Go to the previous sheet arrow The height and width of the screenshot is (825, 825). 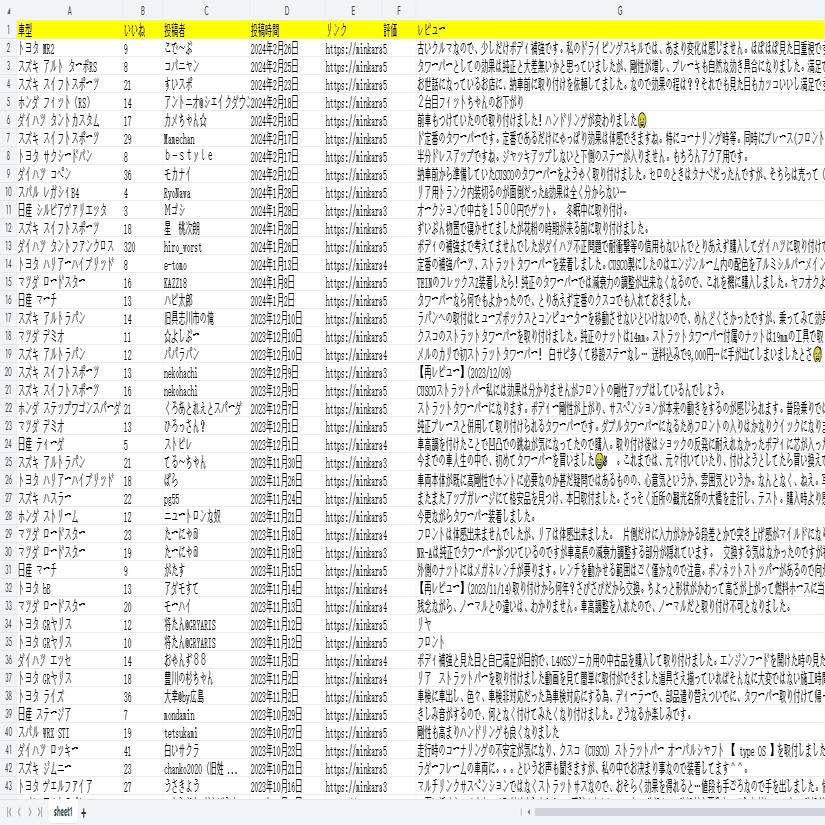(x=19, y=812)
